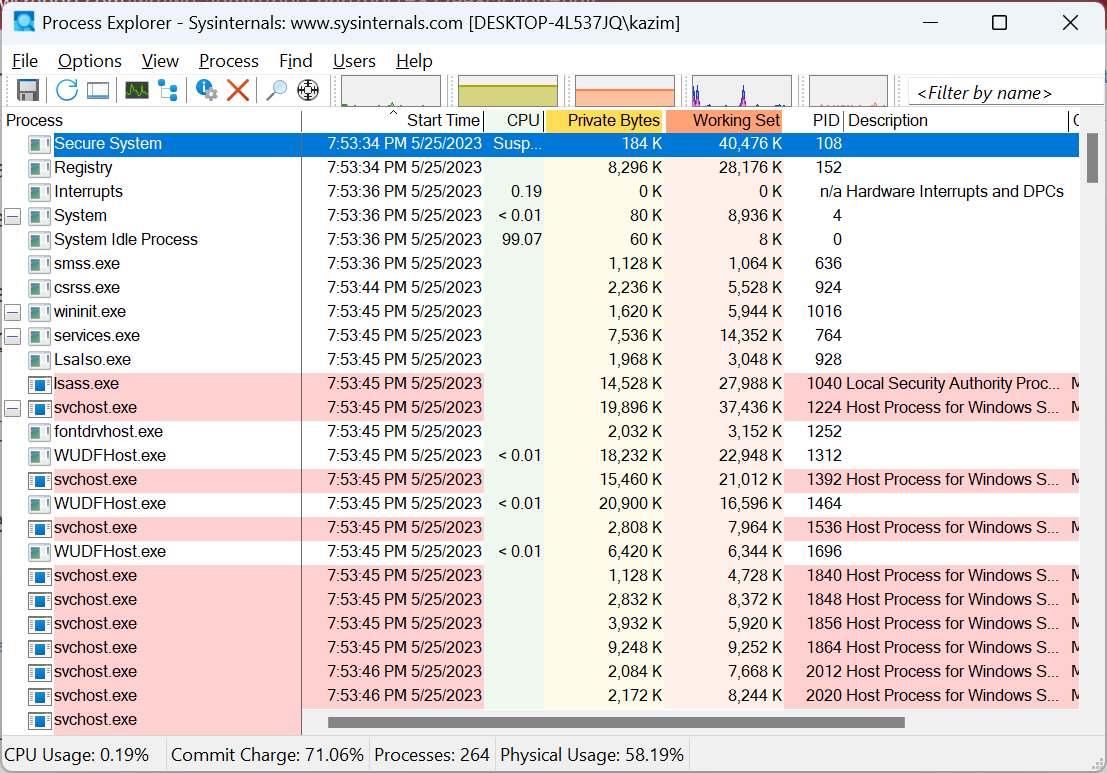Select svchost.exe row with PID 1864
1107x773 pixels.
point(541,648)
